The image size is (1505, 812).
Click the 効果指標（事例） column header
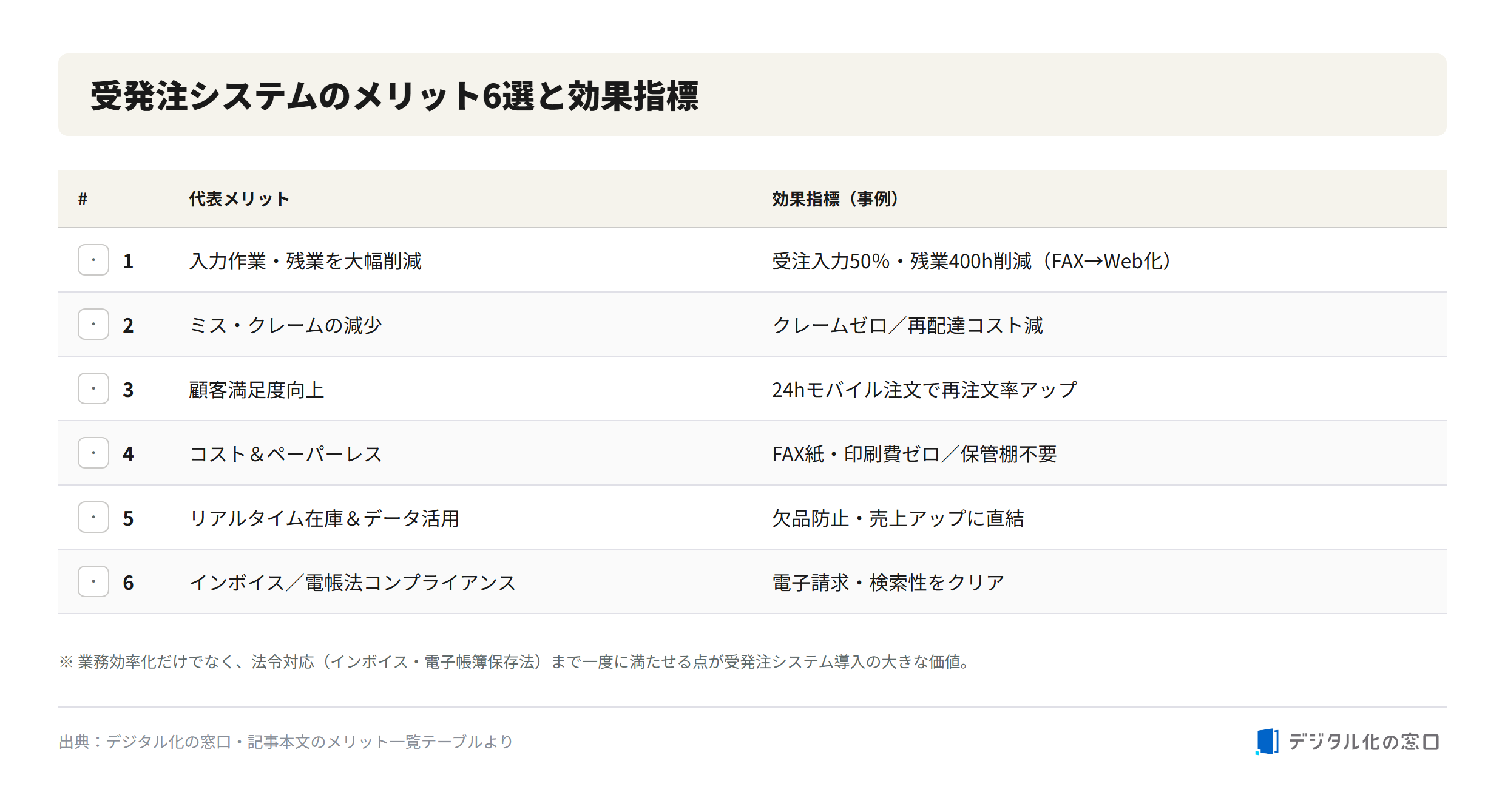pos(835,199)
